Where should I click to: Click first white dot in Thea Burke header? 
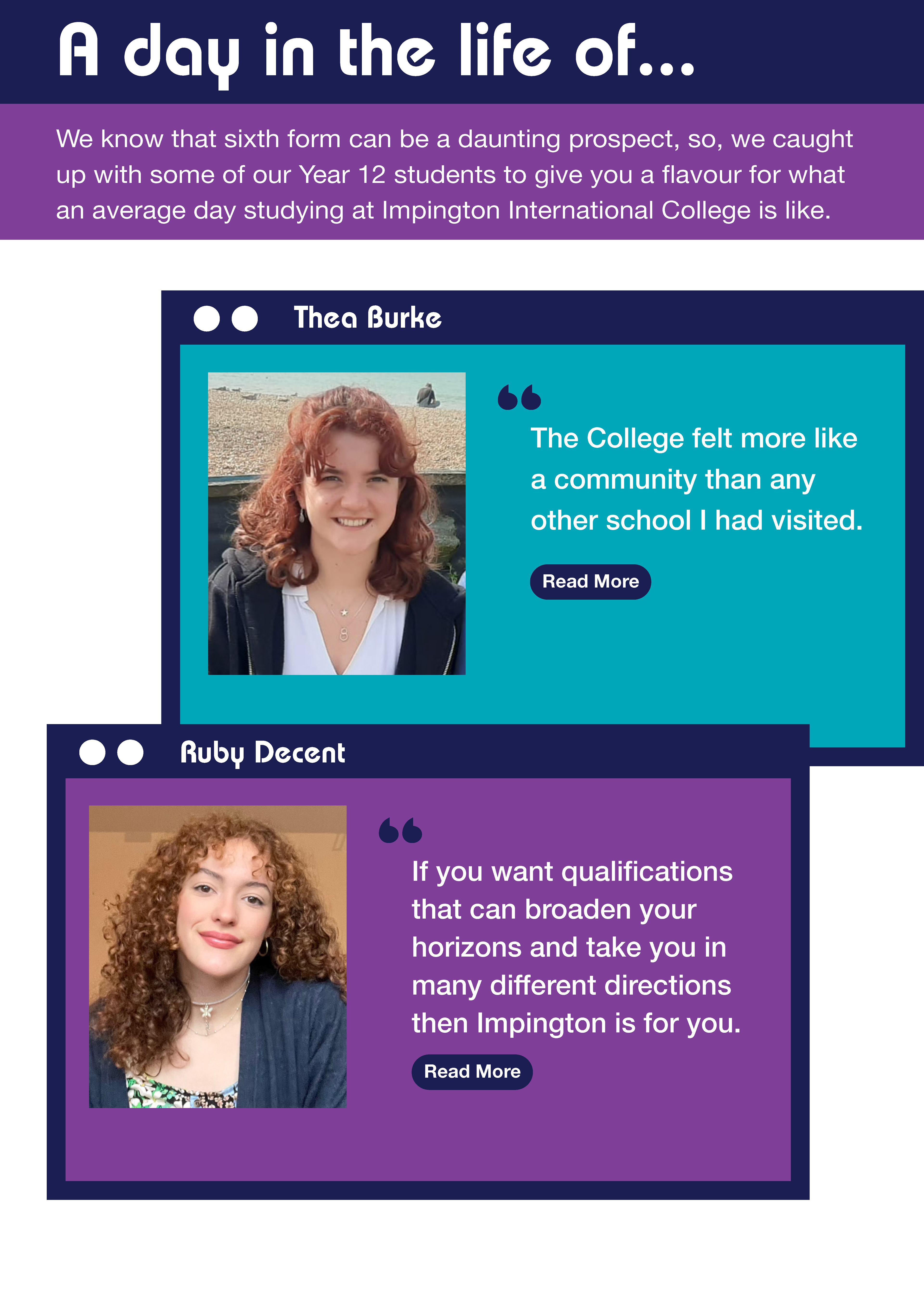207,318
